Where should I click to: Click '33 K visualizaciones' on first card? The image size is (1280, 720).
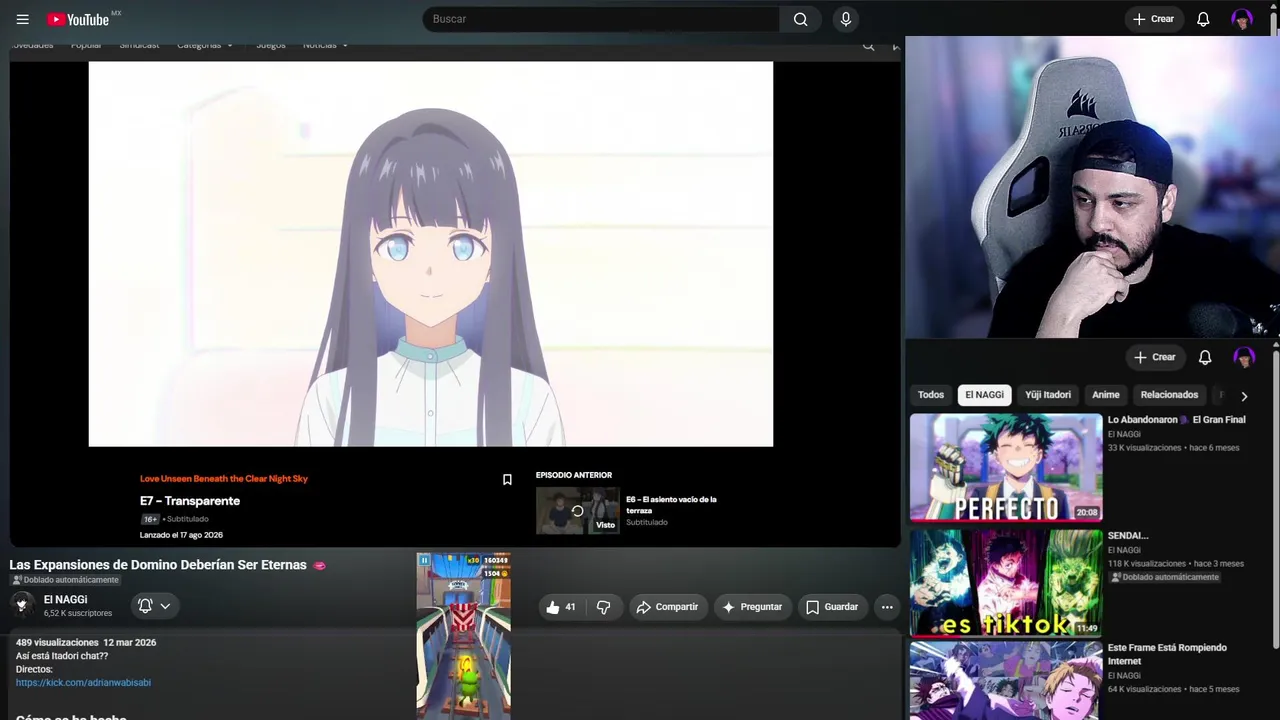(1145, 448)
